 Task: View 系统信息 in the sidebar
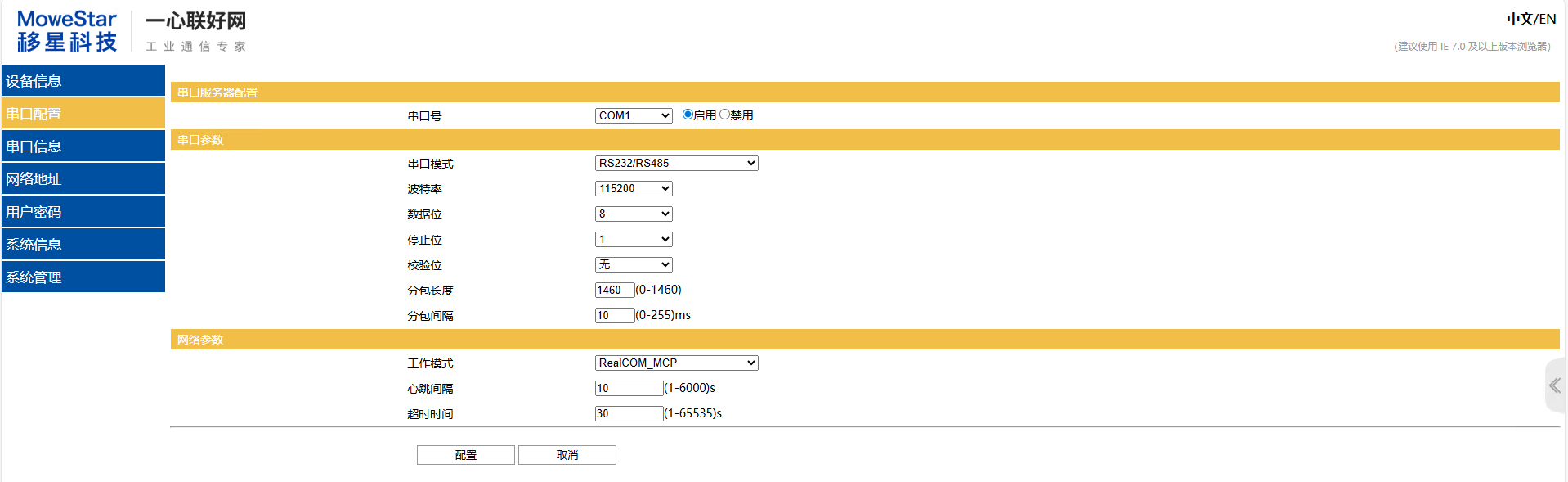(83, 244)
